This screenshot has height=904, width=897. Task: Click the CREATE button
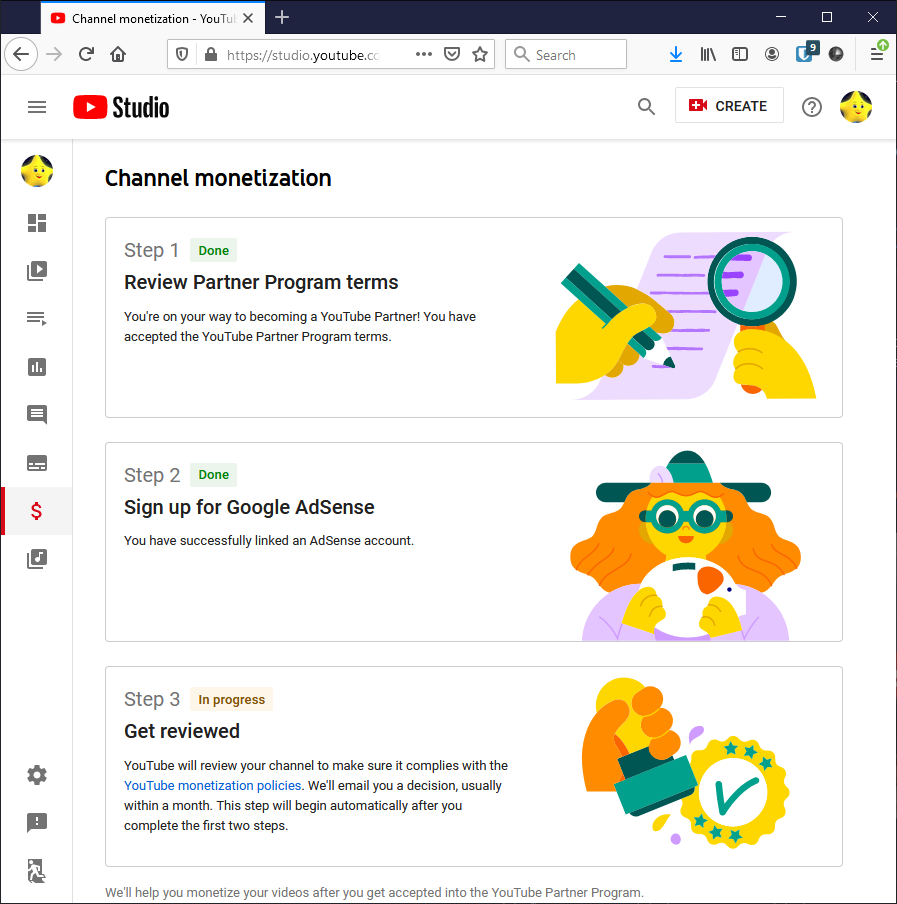tap(729, 106)
